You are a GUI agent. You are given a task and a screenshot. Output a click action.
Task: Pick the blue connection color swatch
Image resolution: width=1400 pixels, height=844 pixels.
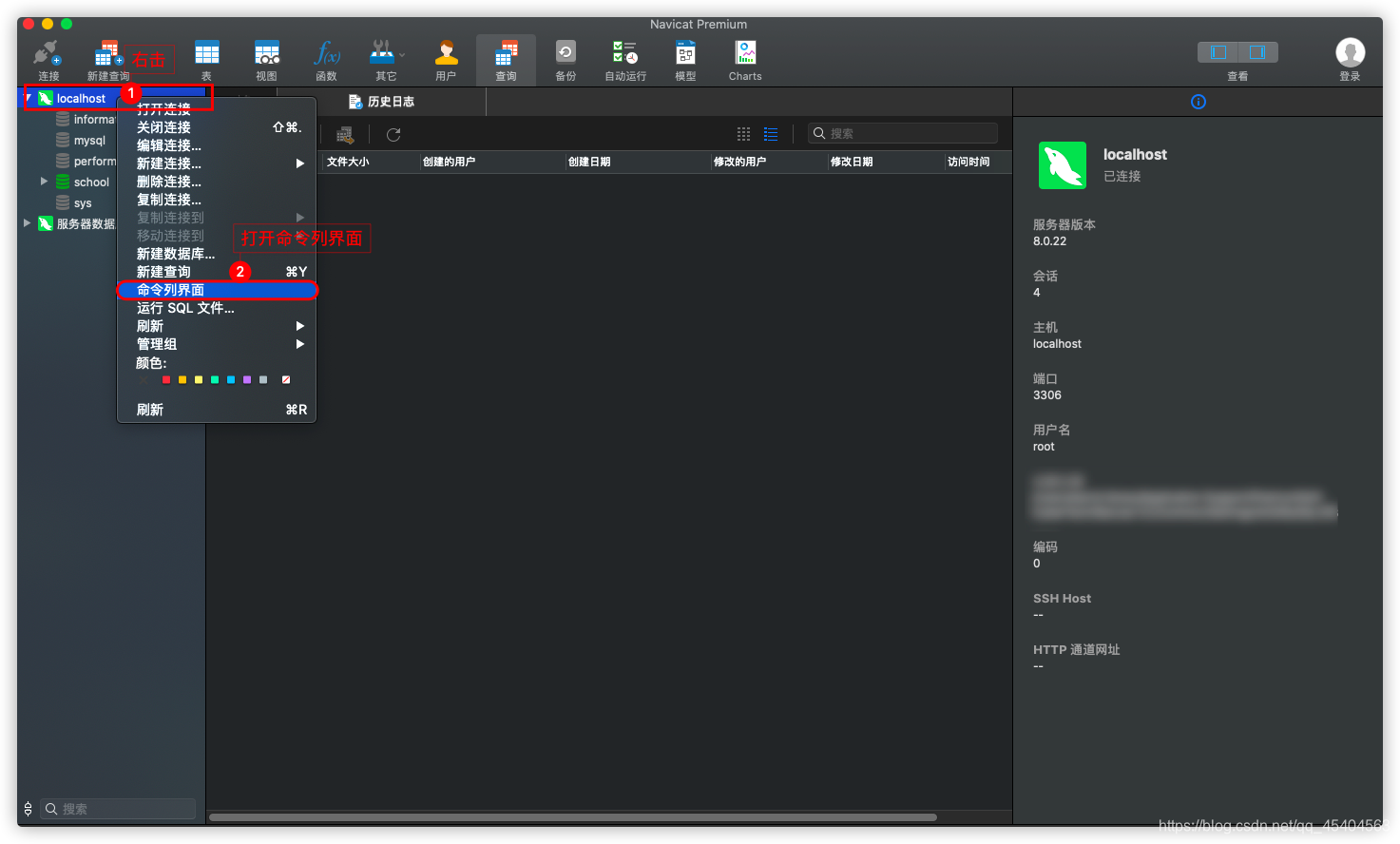[x=231, y=379]
